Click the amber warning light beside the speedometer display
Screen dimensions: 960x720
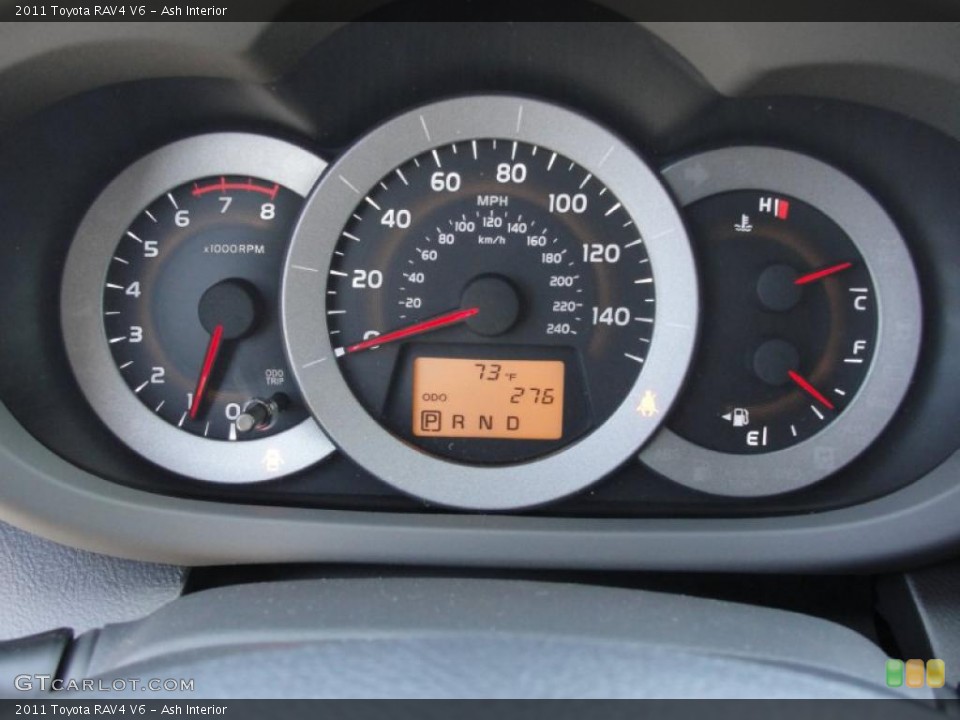click(647, 405)
